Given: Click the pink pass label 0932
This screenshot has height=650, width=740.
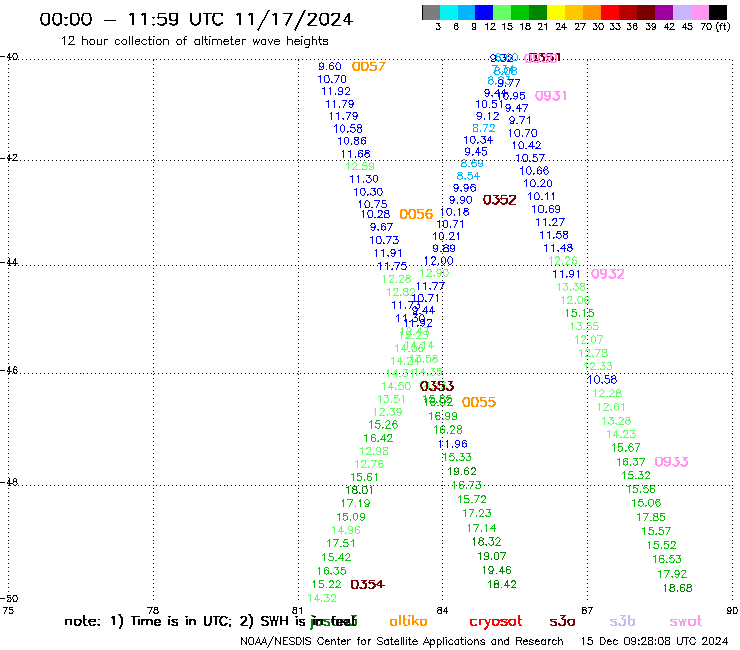Looking at the screenshot, I should 608,274.
